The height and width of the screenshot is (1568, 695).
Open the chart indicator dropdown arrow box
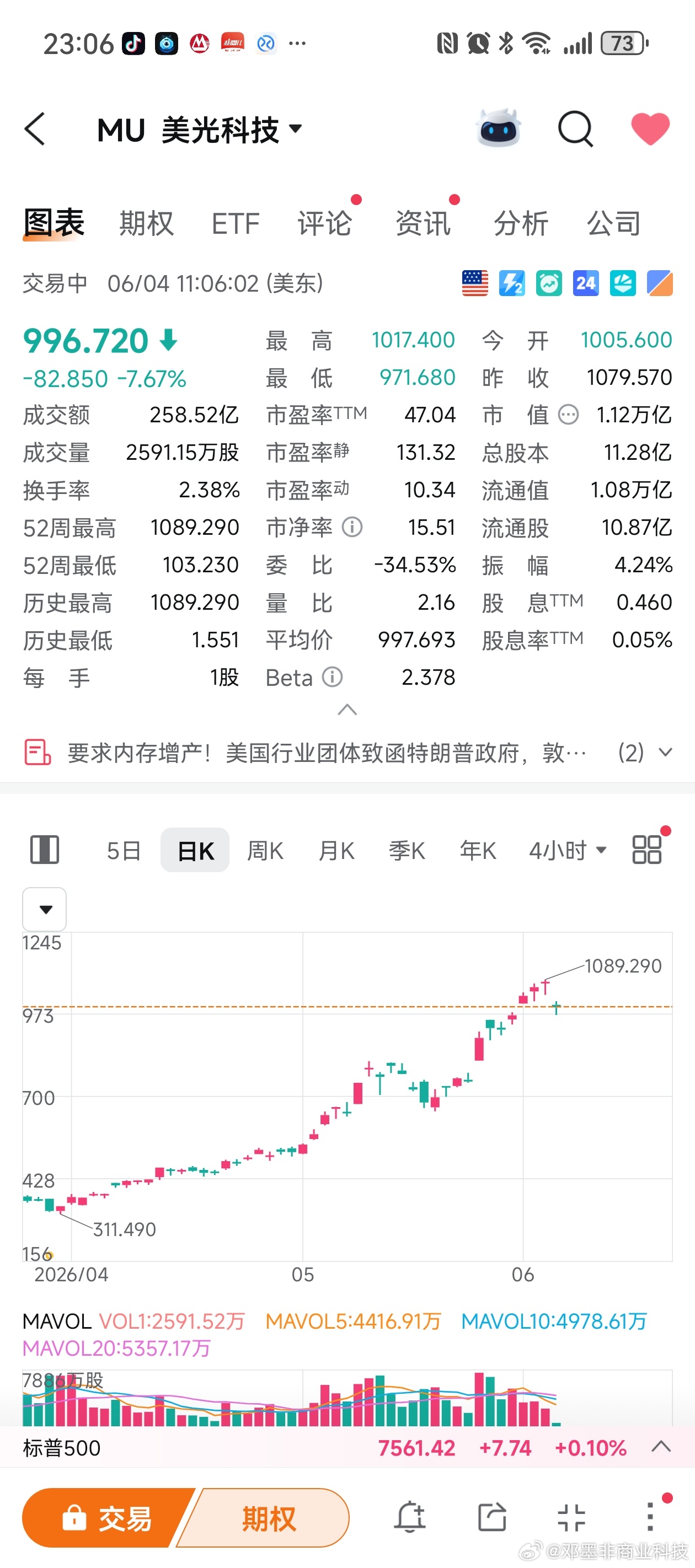(x=45, y=909)
